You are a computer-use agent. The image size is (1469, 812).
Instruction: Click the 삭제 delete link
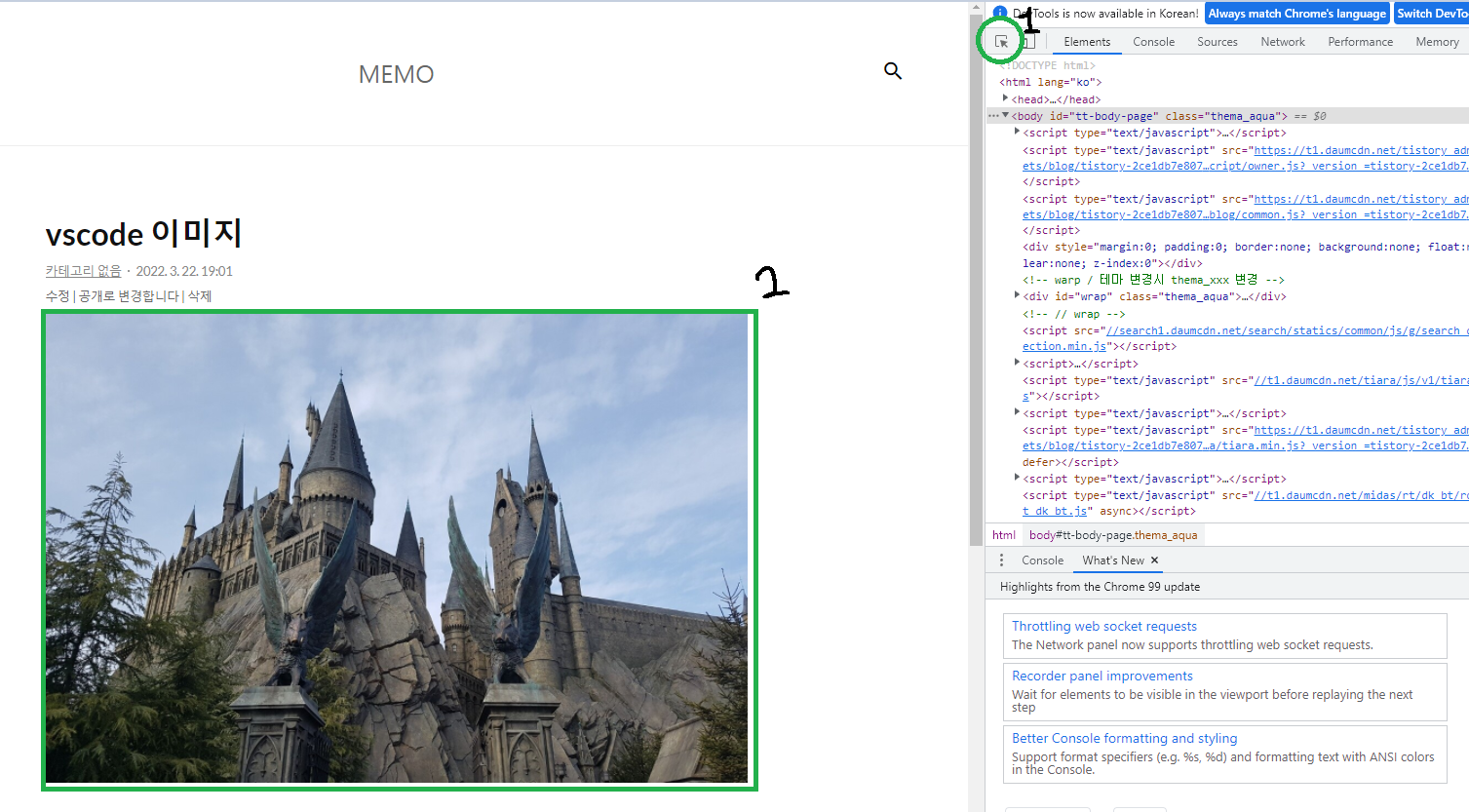pyautogui.click(x=200, y=295)
